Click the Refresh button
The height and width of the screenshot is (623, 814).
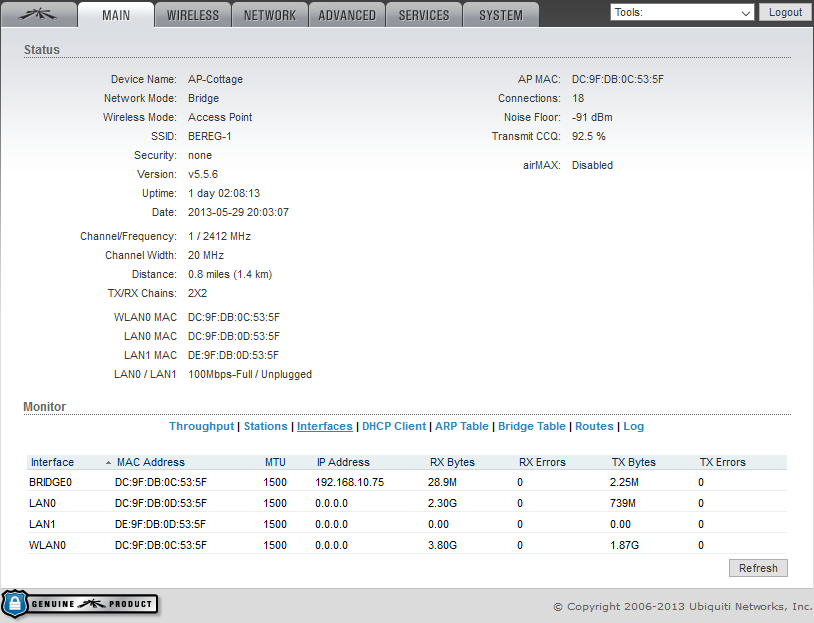[758, 568]
